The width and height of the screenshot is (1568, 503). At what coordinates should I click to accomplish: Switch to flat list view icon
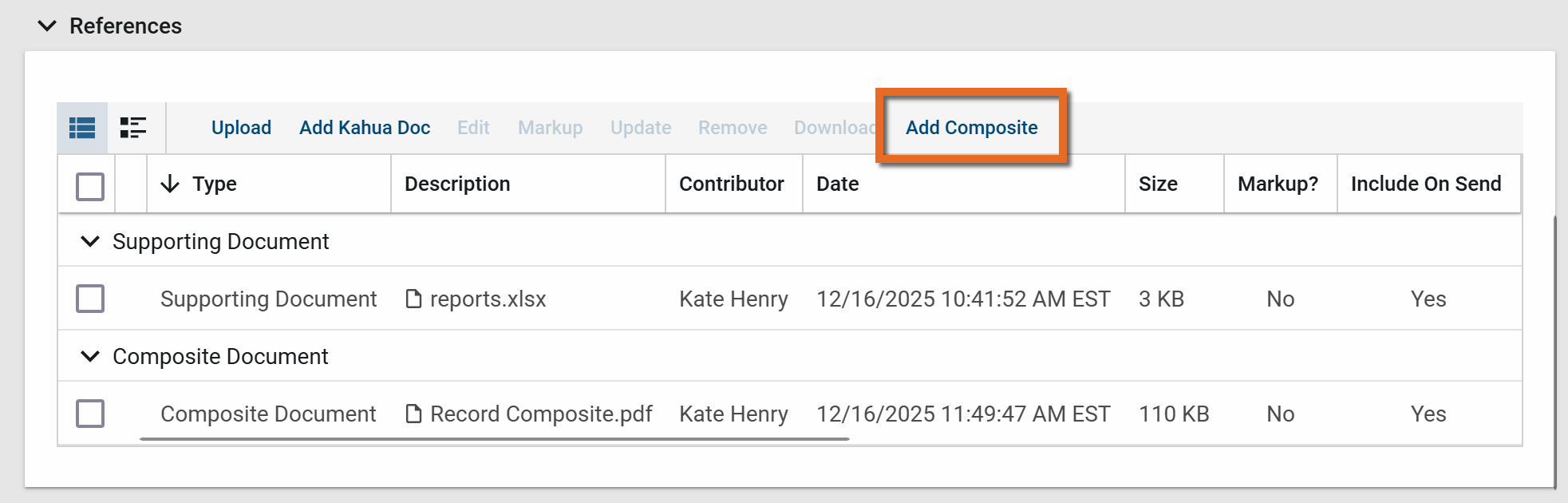(x=82, y=128)
